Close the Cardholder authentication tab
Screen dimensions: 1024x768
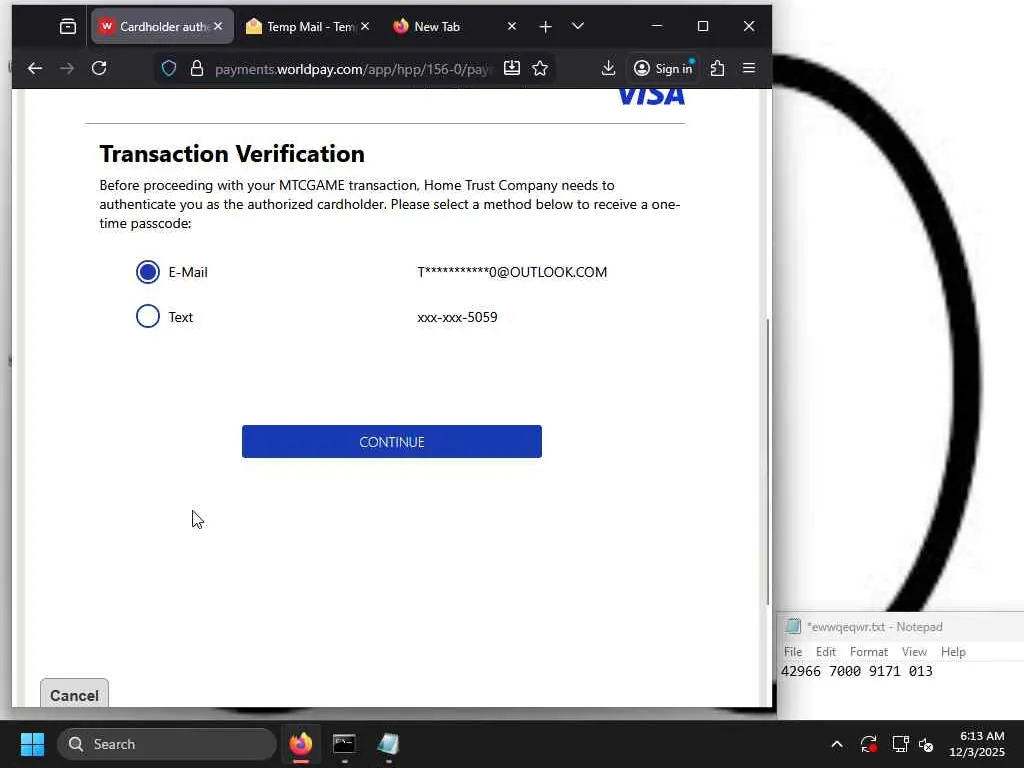tap(218, 26)
